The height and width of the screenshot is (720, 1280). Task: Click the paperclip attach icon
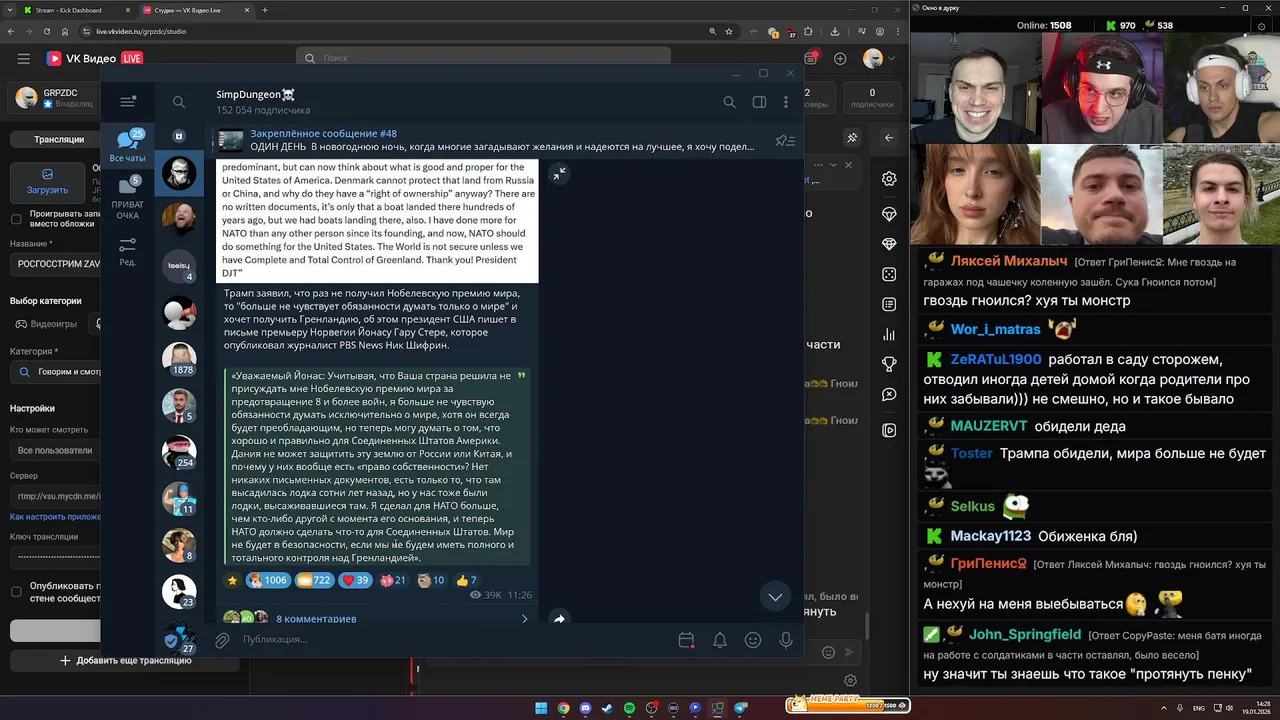[x=222, y=640]
